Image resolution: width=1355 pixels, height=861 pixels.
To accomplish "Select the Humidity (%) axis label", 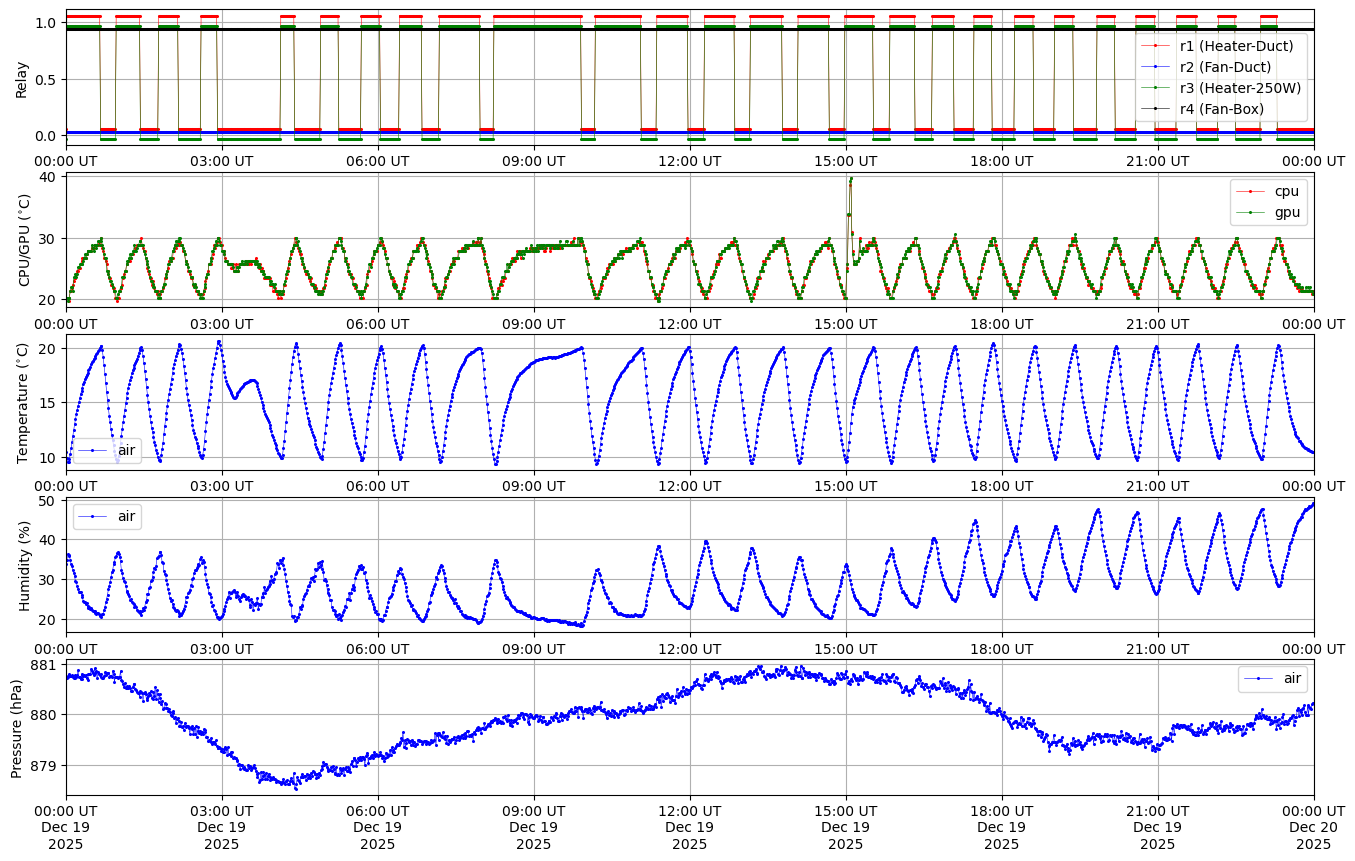I will tap(25, 565).
